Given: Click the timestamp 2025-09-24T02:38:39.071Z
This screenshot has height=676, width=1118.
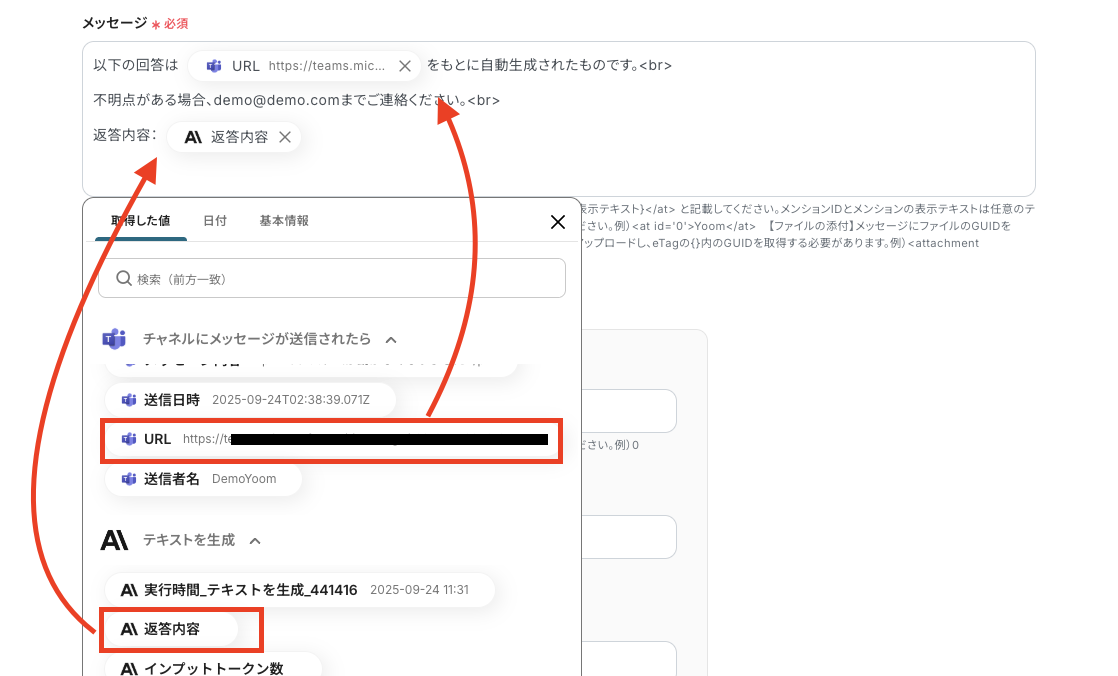Looking at the screenshot, I should [x=291, y=400].
